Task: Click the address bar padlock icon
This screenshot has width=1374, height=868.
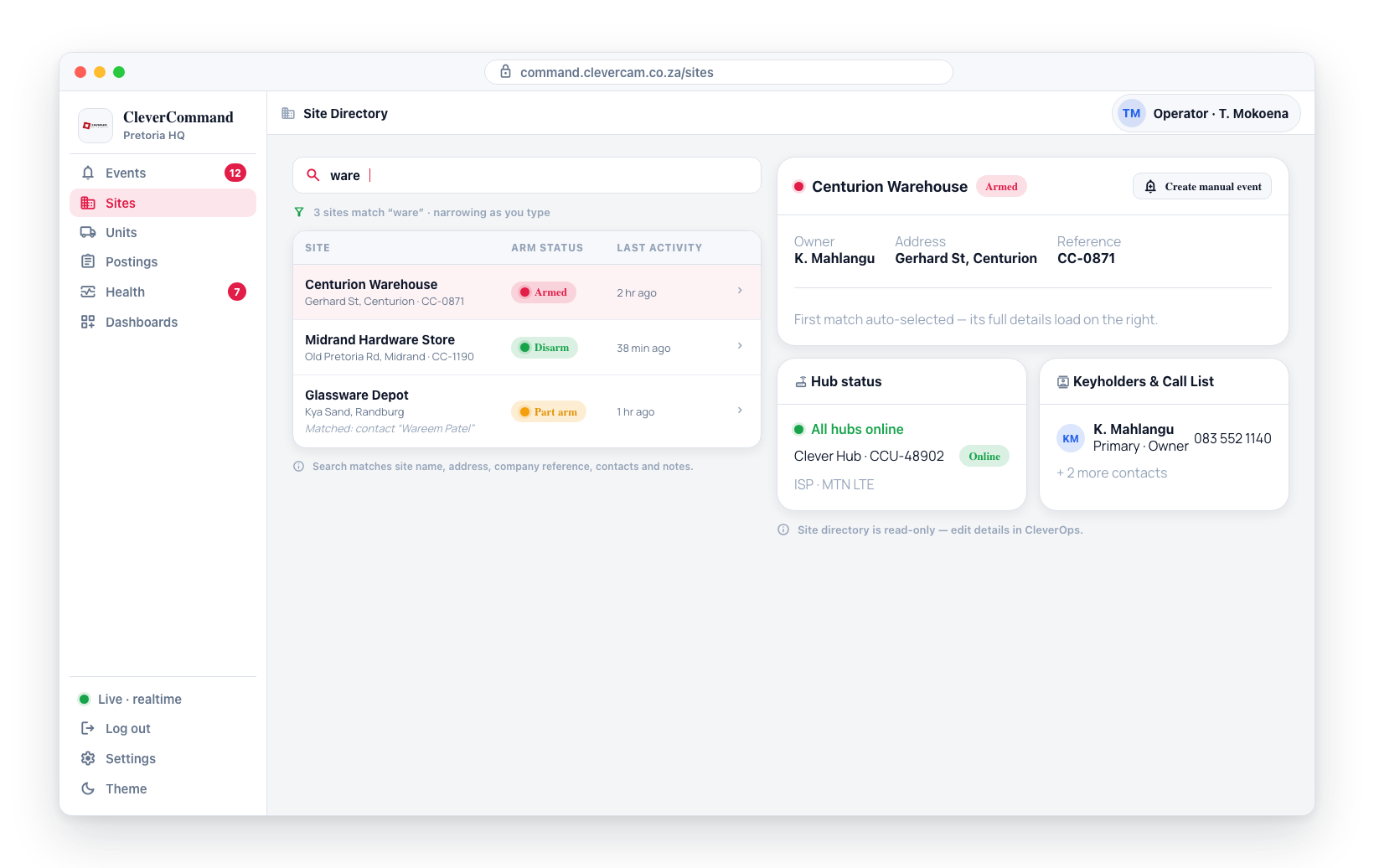Action: pos(506,72)
